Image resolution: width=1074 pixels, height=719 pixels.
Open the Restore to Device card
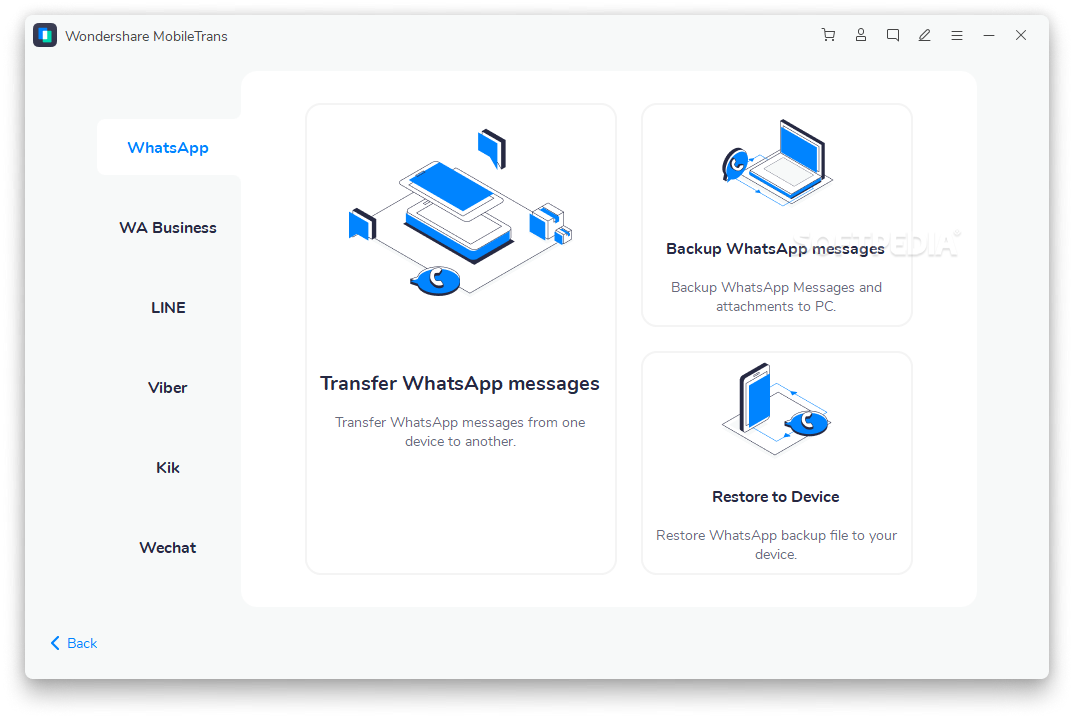click(777, 463)
